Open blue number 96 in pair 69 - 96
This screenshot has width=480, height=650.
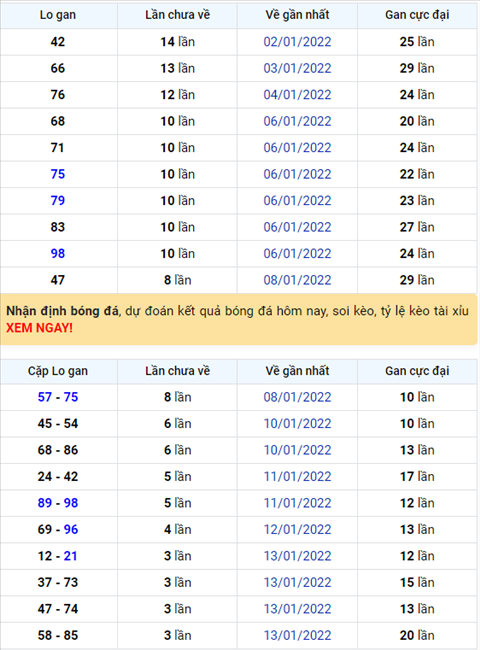[x=71, y=529]
